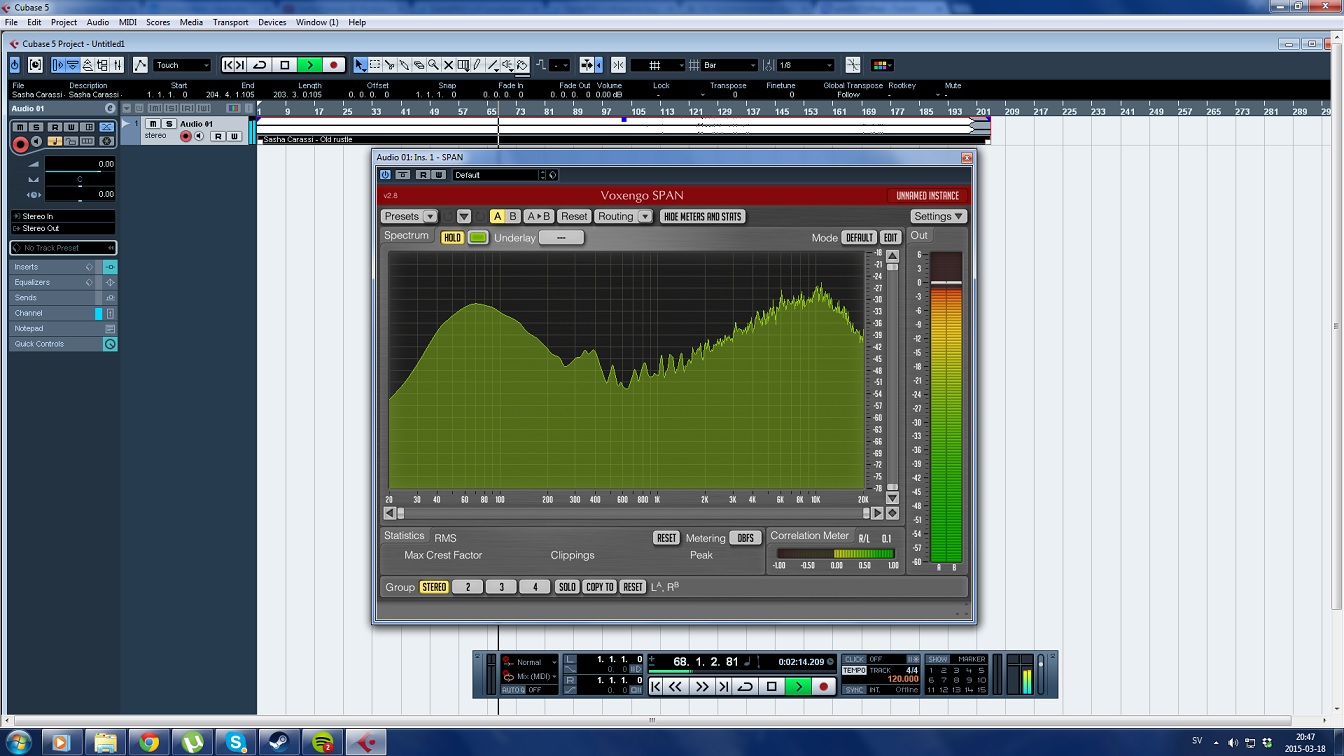Image resolution: width=1344 pixels, height=756 pixels.
Task: Open the Underlay selector in SPAN
Action: click(x=561, y=238)
